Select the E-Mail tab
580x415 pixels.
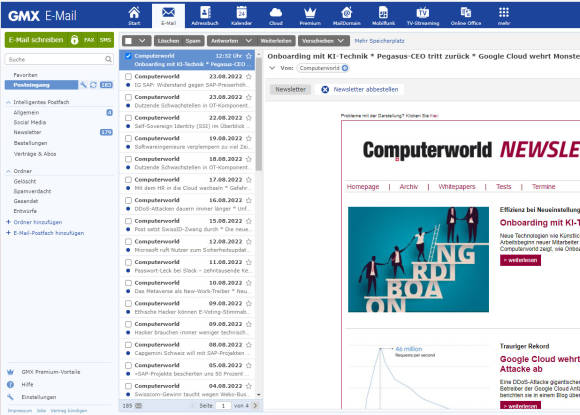[x=168, y=16]
